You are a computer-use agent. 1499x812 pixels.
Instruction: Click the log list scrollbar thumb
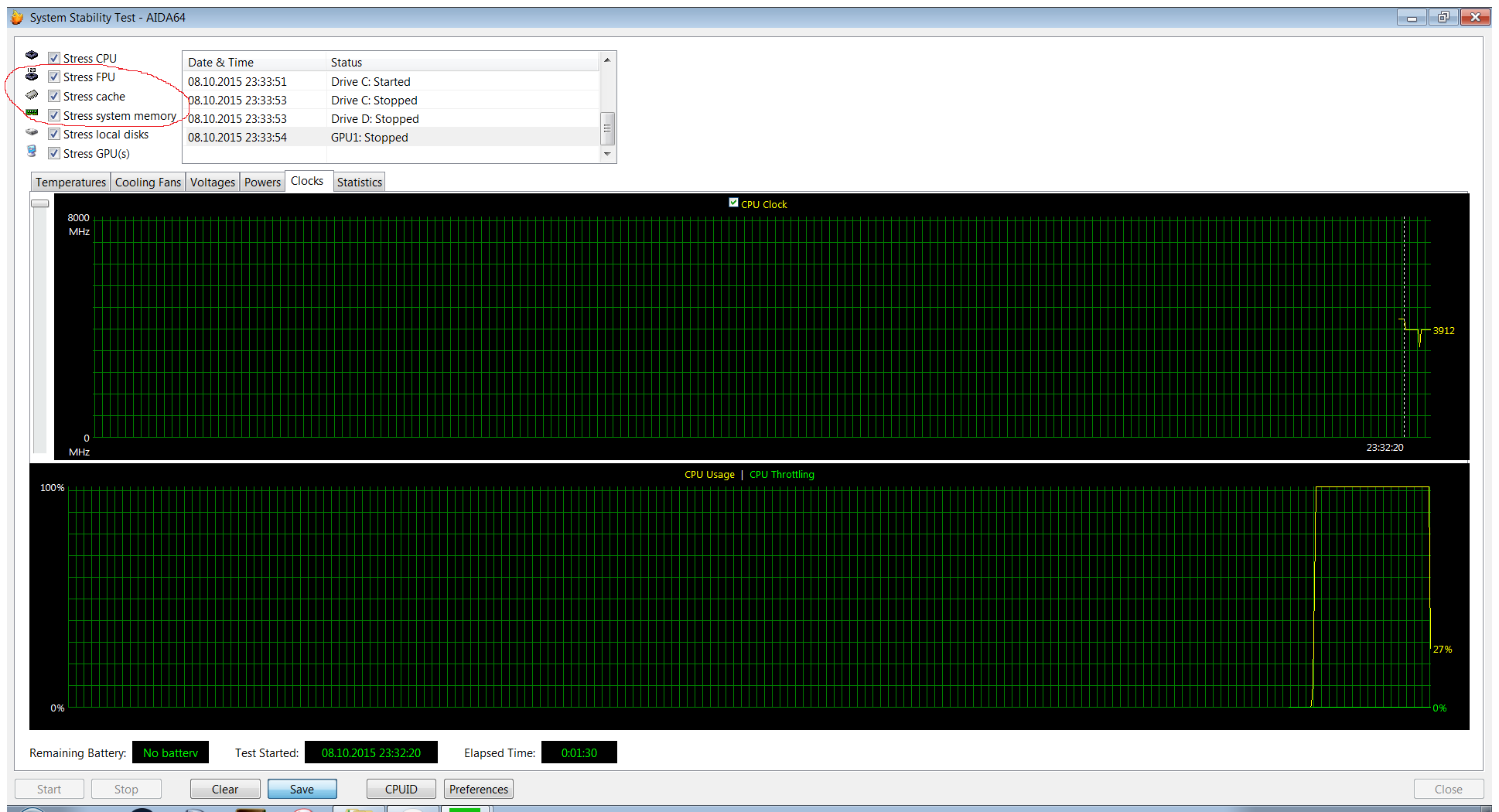click(607, 128)
